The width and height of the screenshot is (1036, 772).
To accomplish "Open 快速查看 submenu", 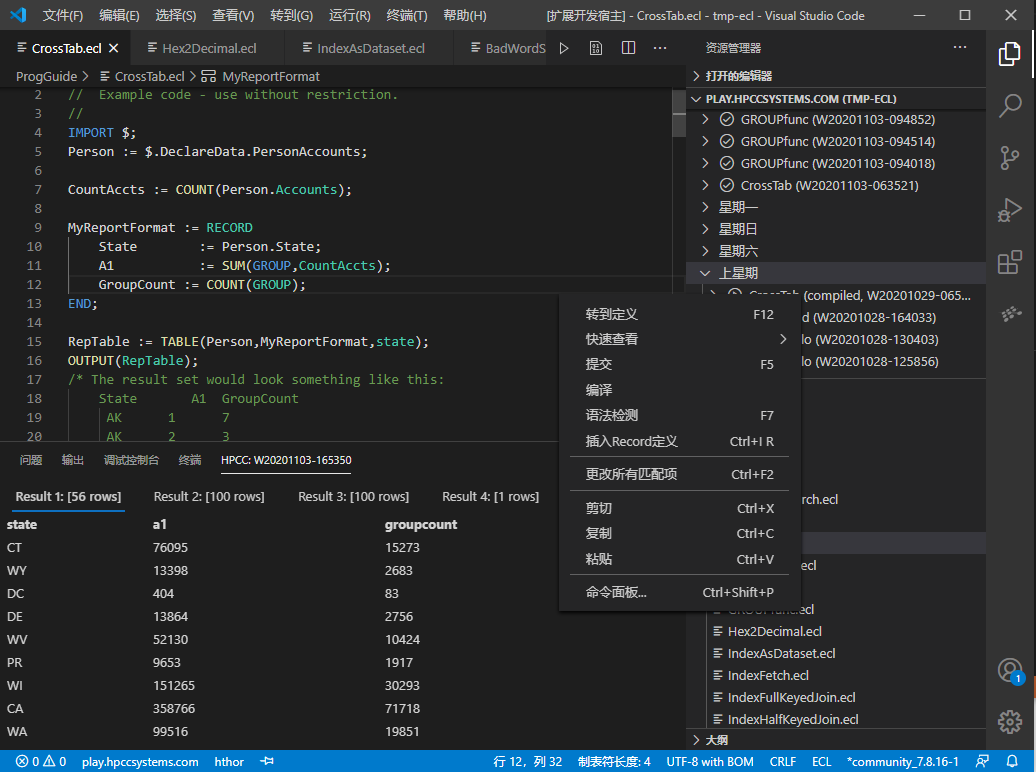I will (x=679, y=339).
